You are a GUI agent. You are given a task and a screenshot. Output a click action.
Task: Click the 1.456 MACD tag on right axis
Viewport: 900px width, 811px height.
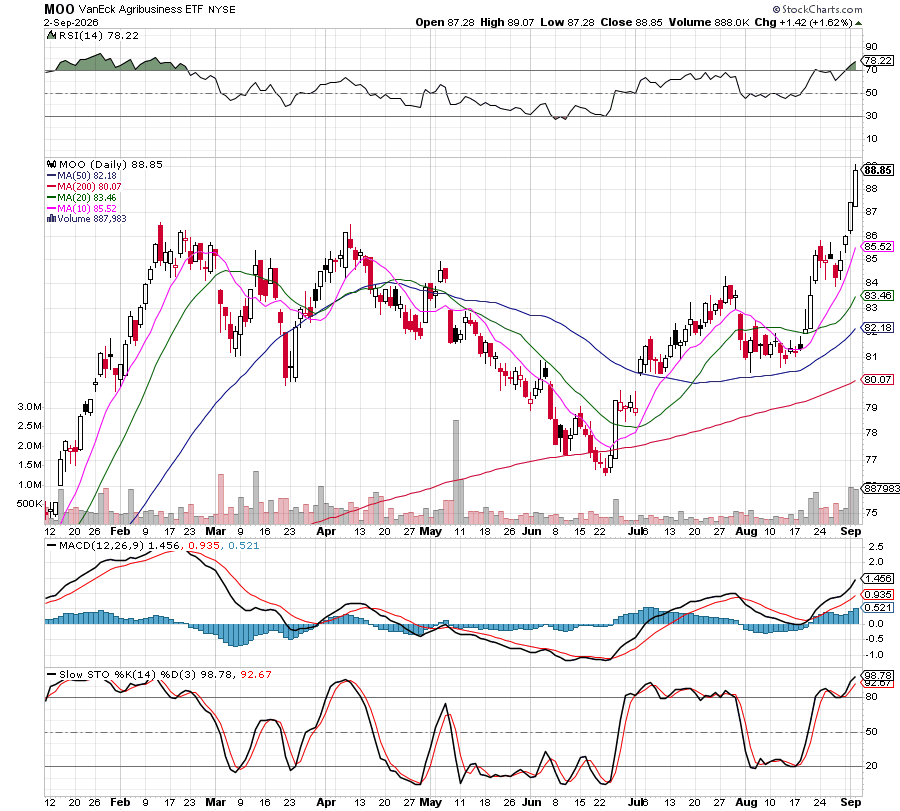point(878,579)
